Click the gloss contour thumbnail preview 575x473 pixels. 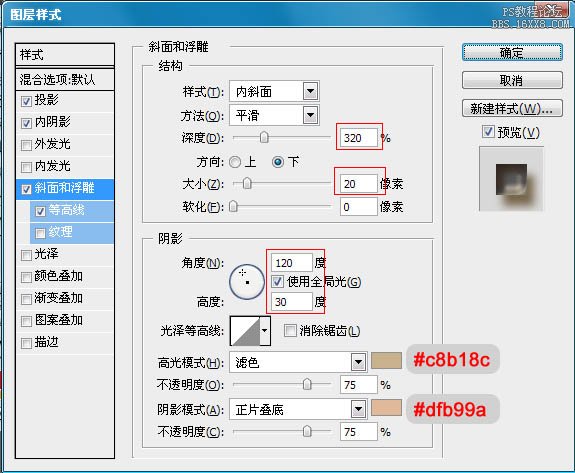(245, 331)
